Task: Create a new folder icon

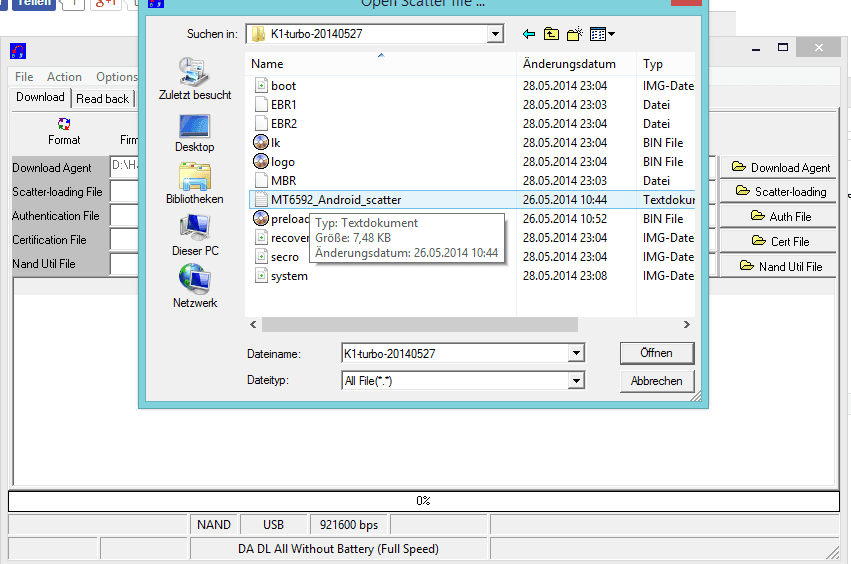Action: pyautogui.click(x=575, y=34)
